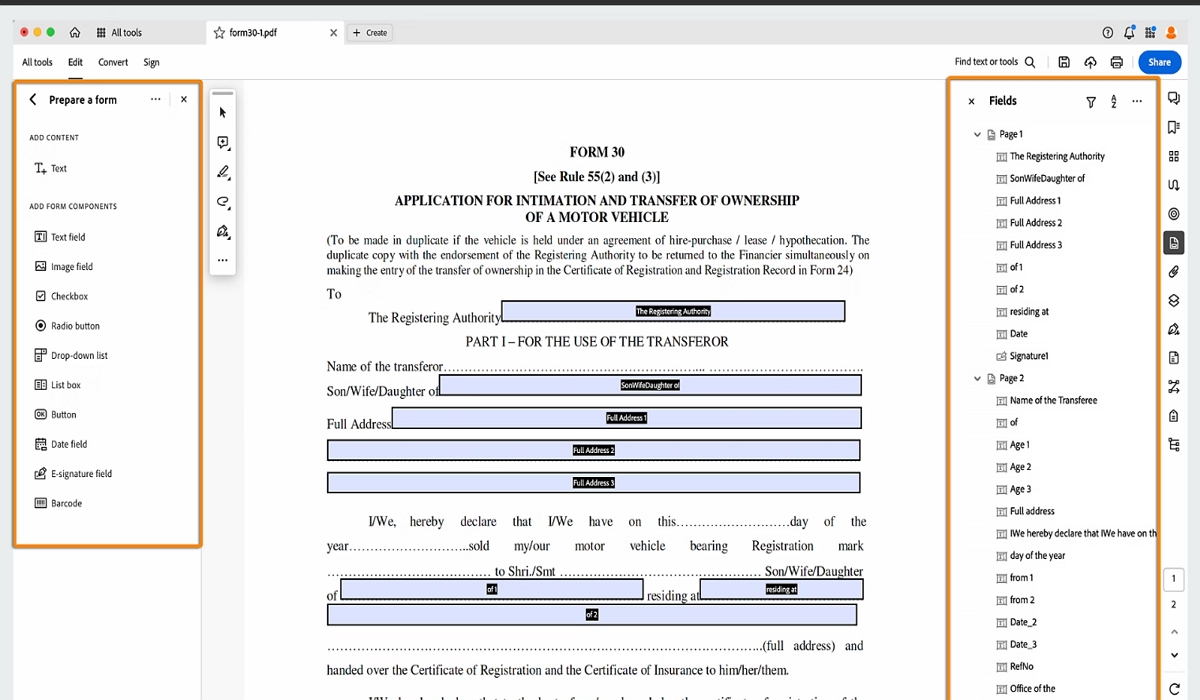Open the page thumbnails grid icon

[x=1174, y=156]
